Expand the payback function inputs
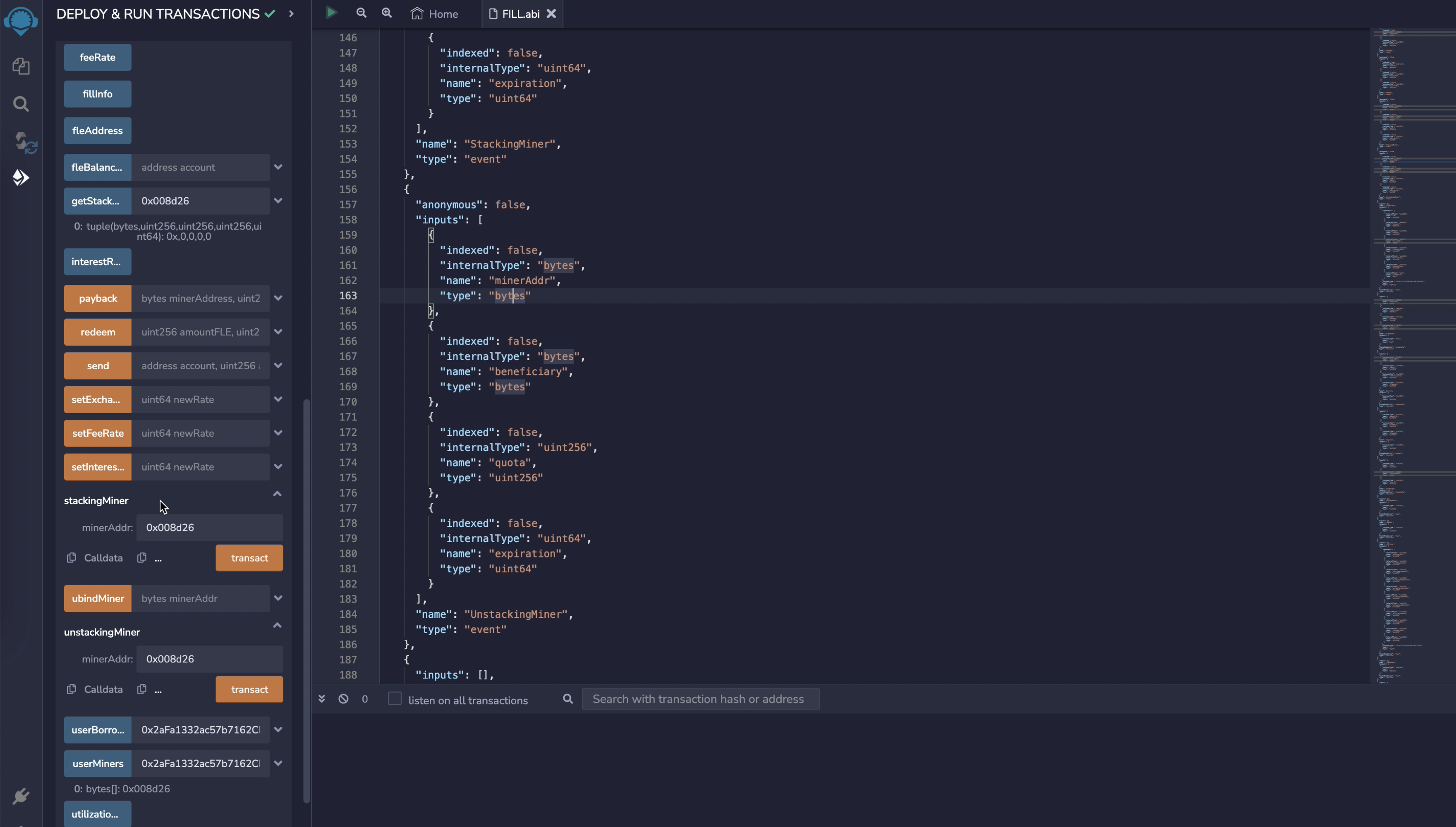Screen dimensions: 1456x827 coord(278,298)
